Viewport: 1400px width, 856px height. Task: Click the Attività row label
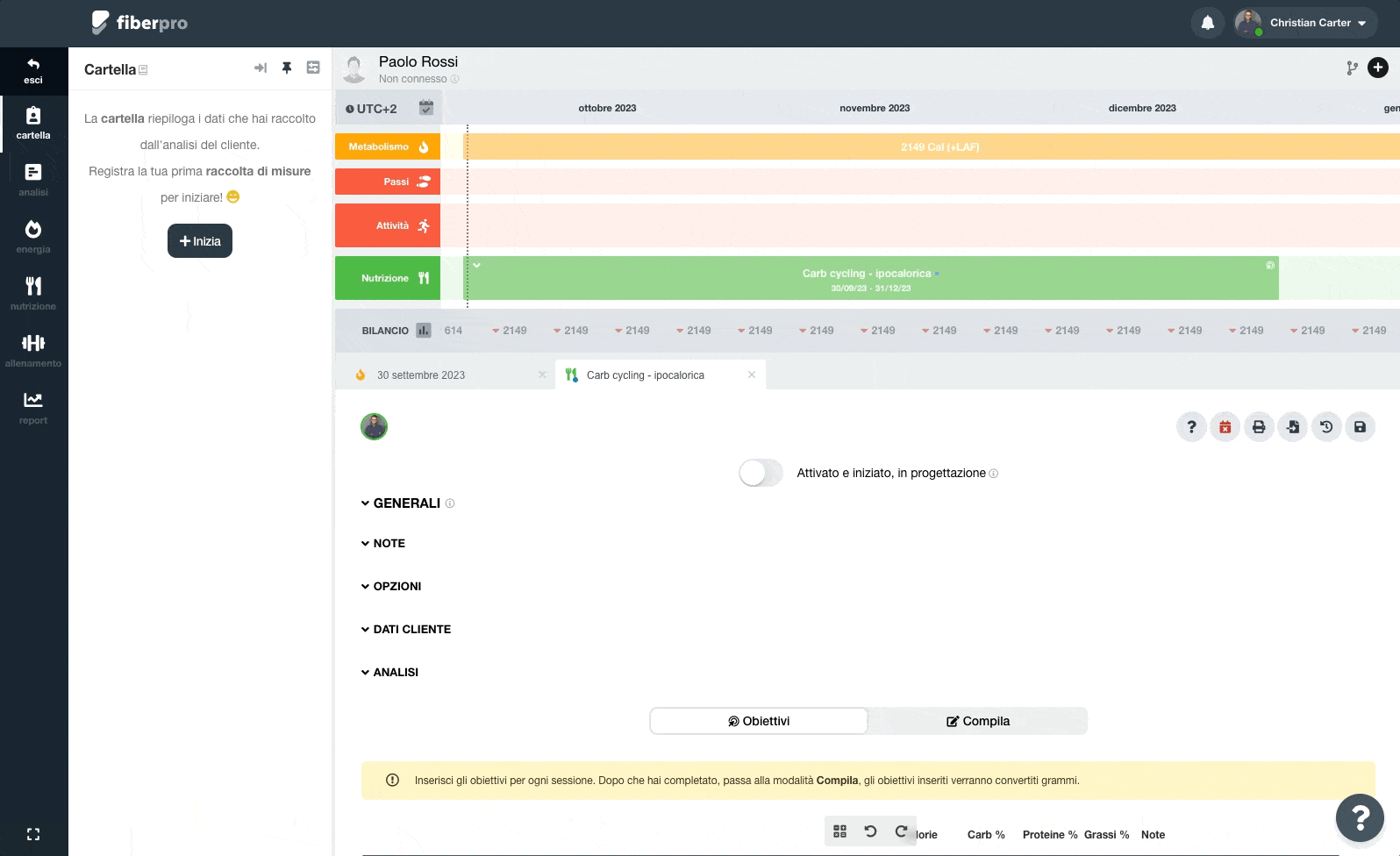coord(388,225)
